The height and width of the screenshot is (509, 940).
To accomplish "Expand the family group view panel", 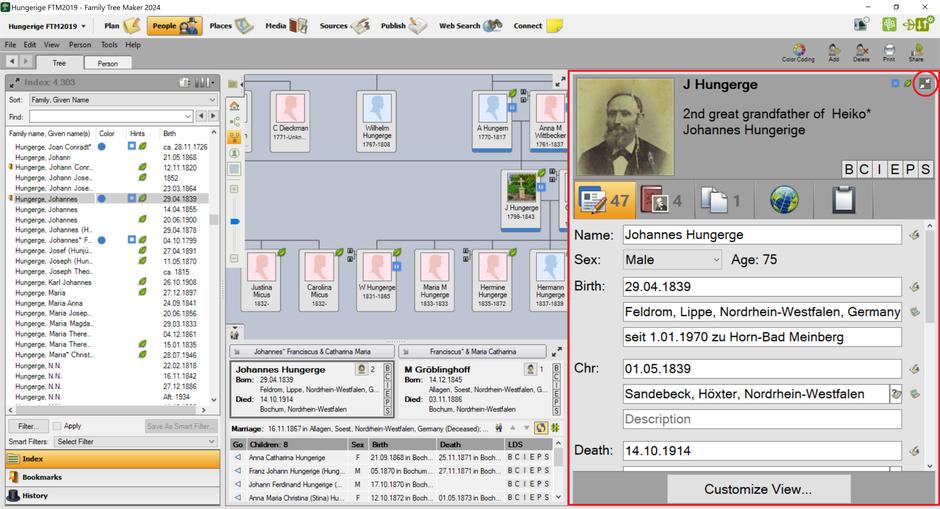I will [x=556, y=351].
